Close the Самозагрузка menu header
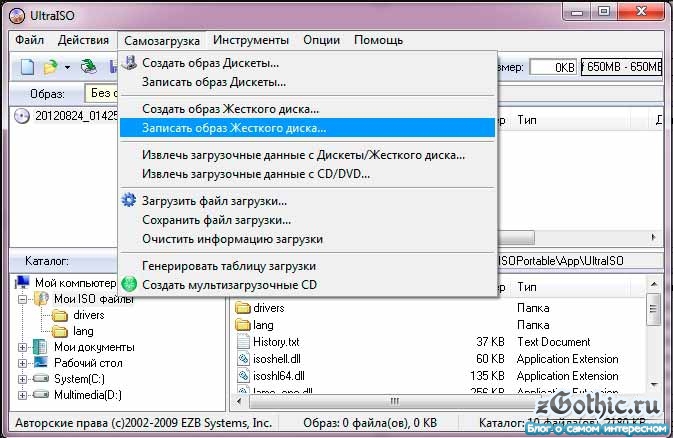The image size is (673, 438). (x=162, y=41)
